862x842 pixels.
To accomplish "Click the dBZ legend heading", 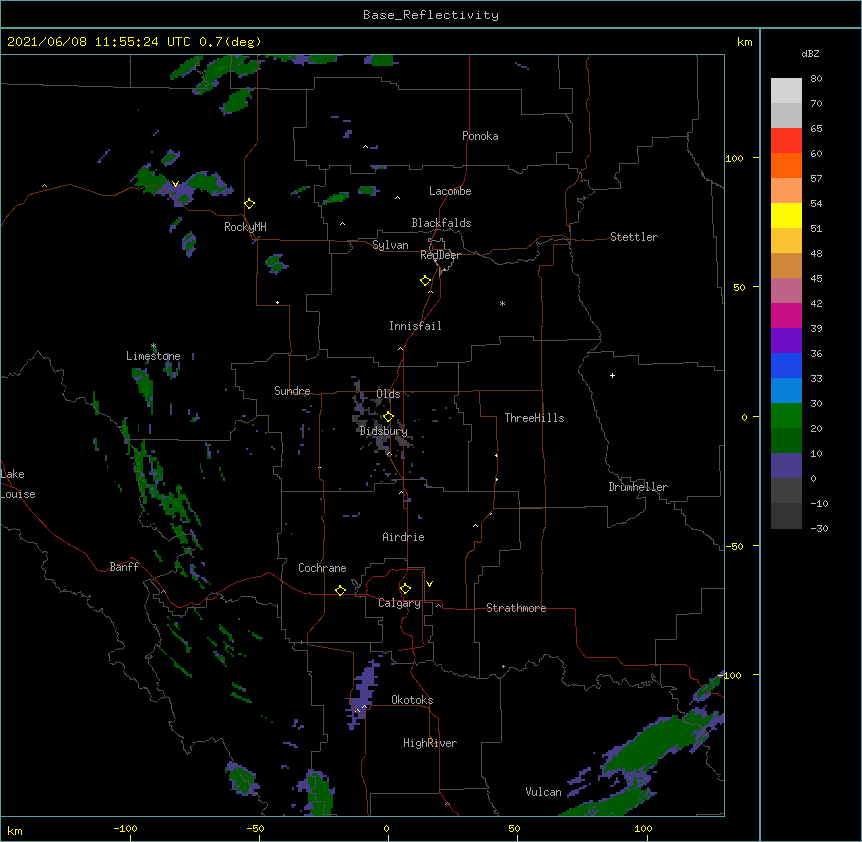I will 810,53.
